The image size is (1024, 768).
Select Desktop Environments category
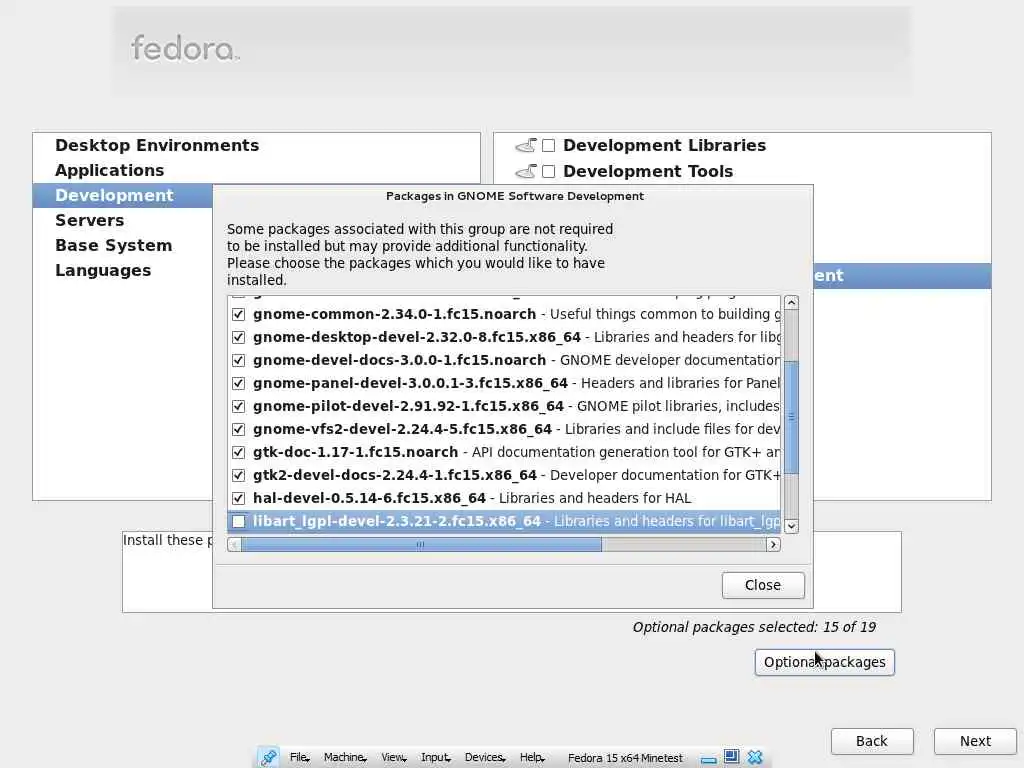(x=157, y=145)
